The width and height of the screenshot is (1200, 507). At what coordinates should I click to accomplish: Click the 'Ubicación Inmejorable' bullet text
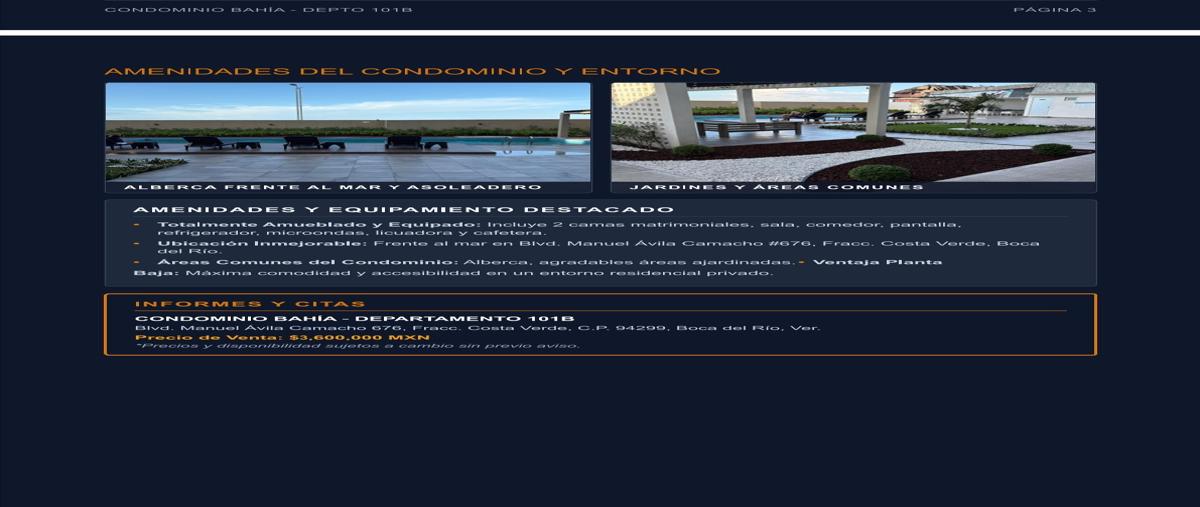[598, 247]
